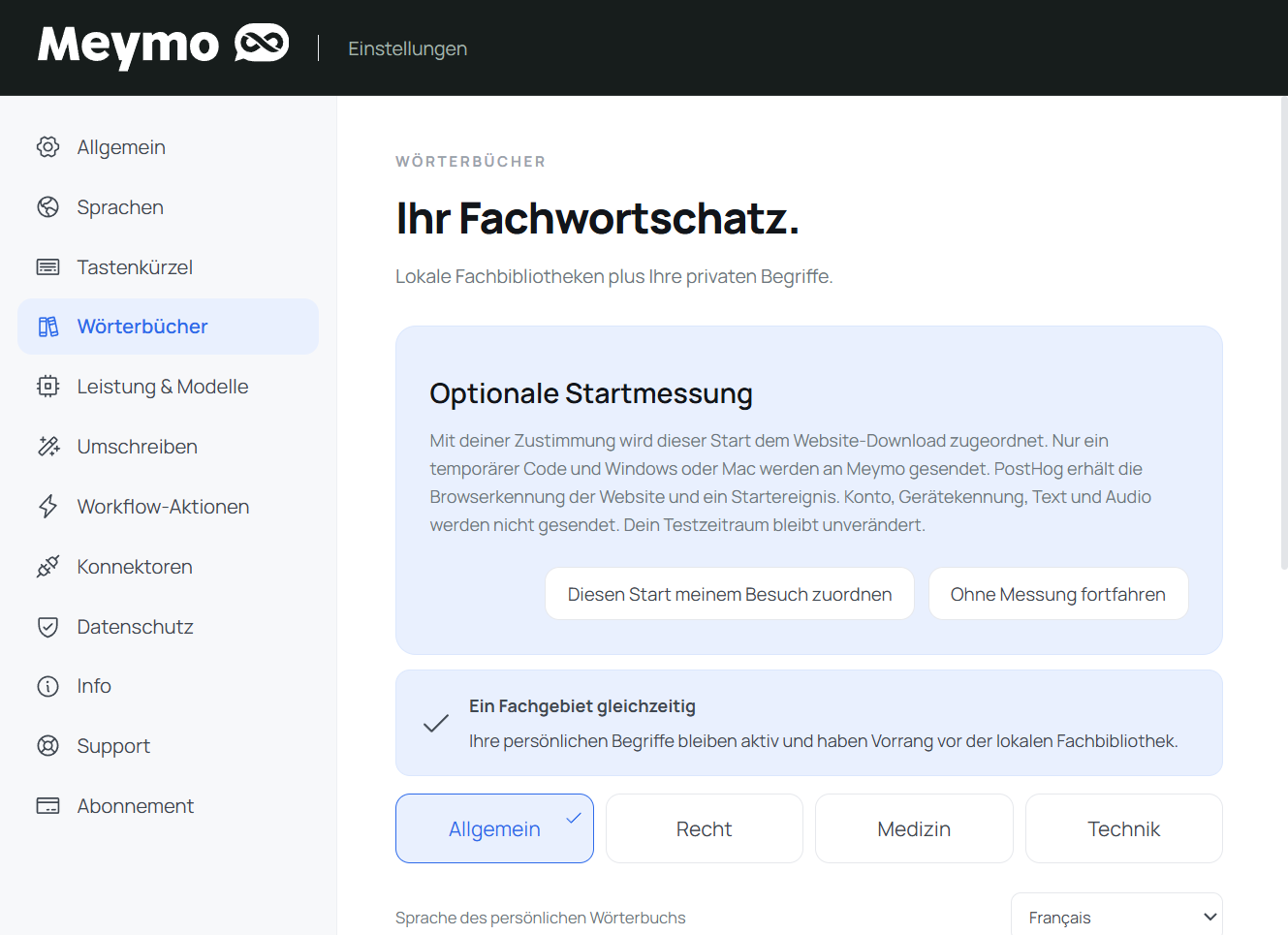This screenshot has width=1288, height=935.
Task: Click the Workflow-Aktionen lightning icon
Action: (x=47, y=507)
